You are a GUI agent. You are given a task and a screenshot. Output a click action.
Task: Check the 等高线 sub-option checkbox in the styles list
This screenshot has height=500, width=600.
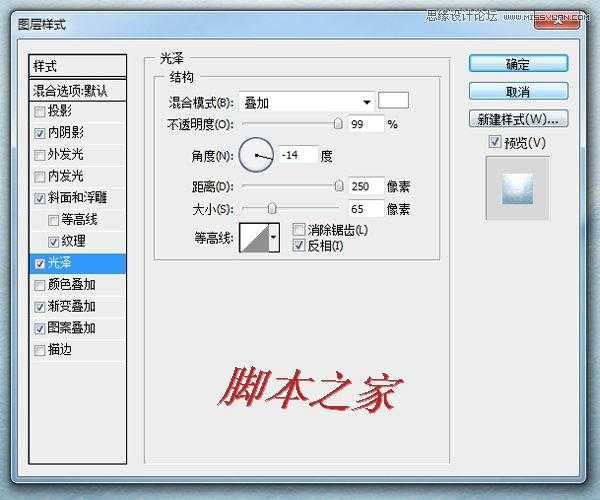pyautogui.click(x=53, y=220)
